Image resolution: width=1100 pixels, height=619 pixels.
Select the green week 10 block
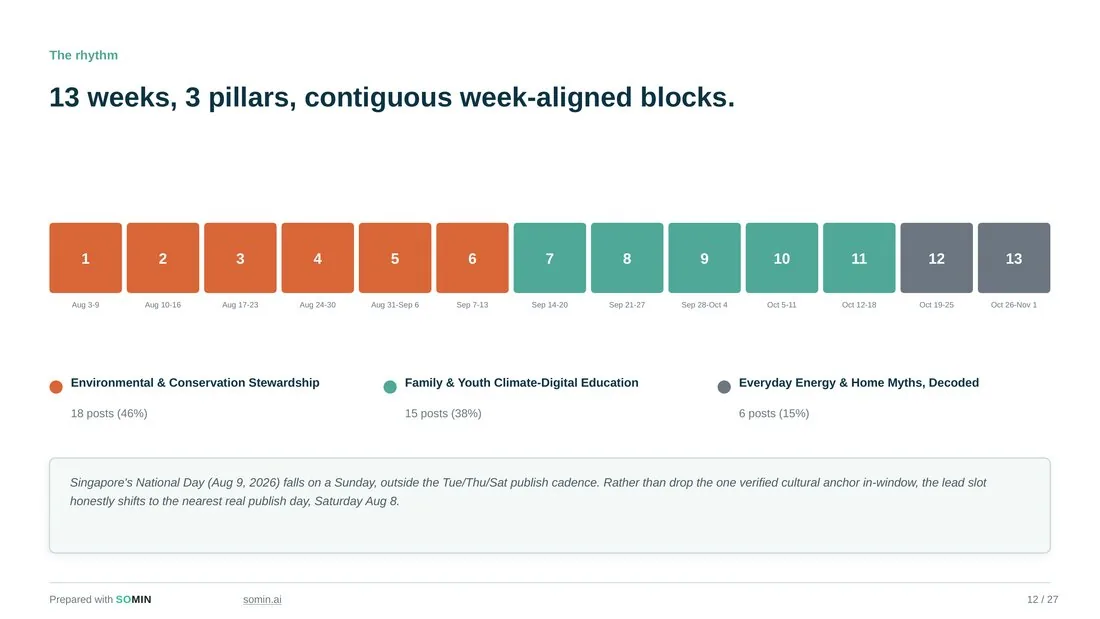coord(782,258)
